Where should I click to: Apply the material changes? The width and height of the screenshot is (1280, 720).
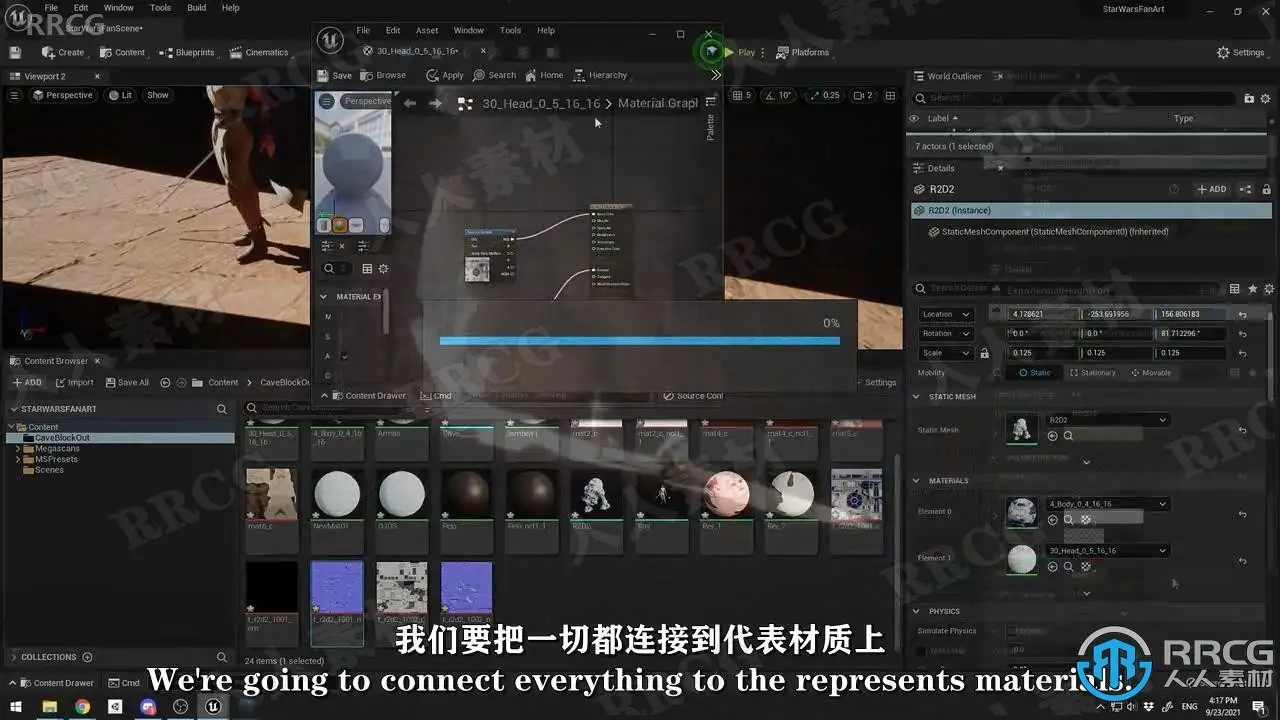[445, 75]
